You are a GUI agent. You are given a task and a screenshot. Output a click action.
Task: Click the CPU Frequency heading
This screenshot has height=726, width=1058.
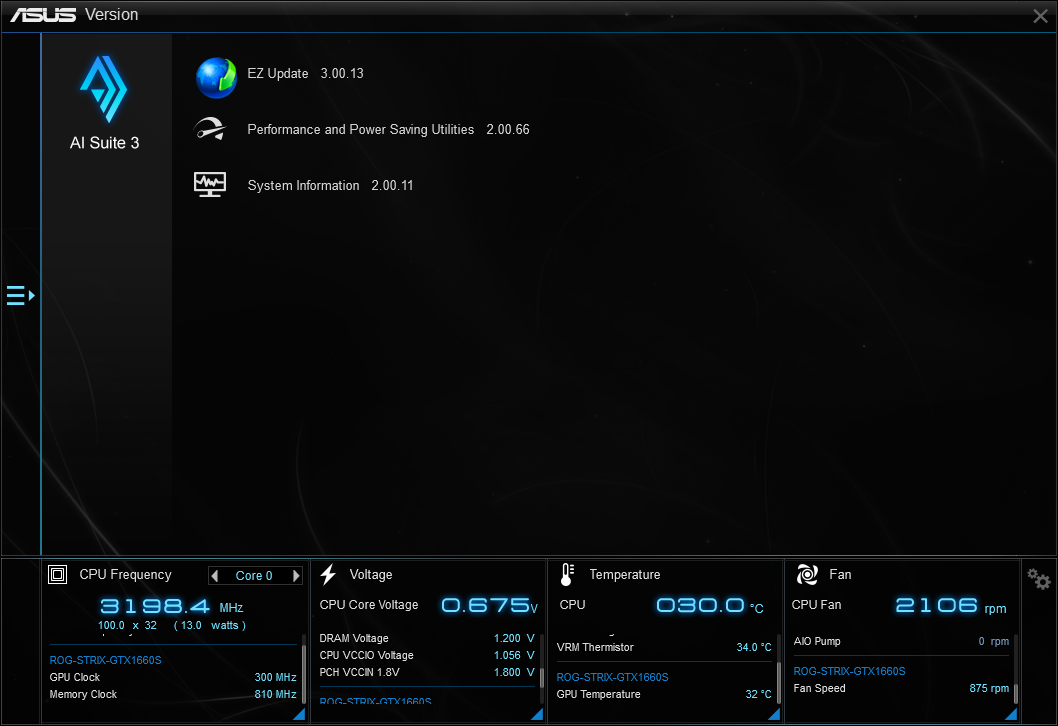point(126,575)
